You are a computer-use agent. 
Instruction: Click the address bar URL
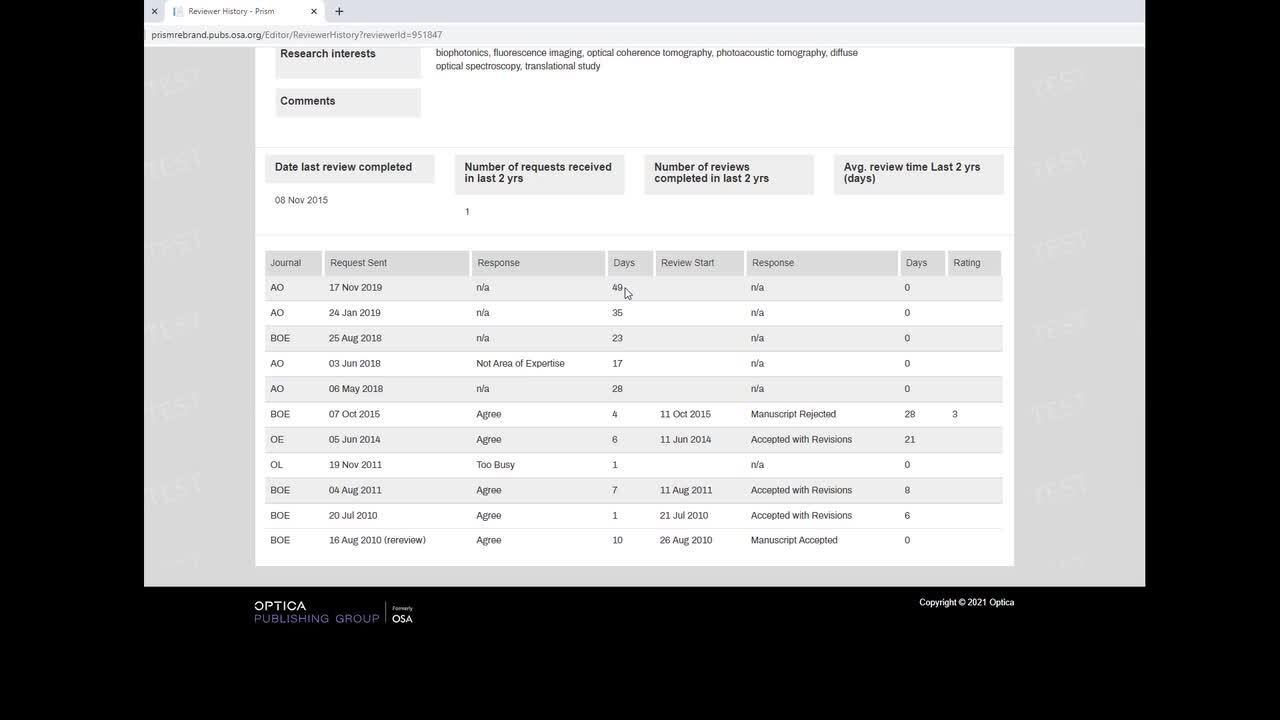pyautogui.click(x=297, y=35)
